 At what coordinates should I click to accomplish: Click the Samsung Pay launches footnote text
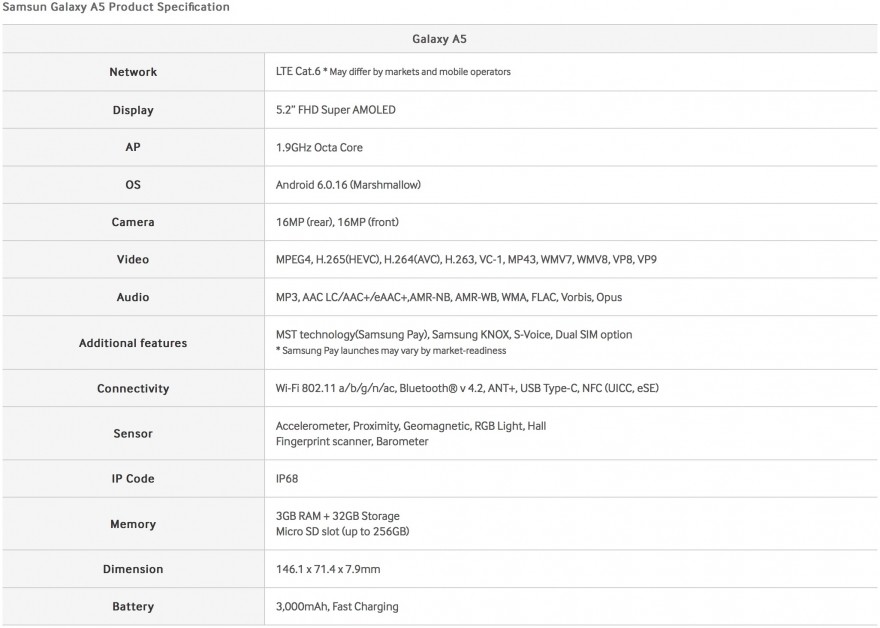(x=391, y=351)
